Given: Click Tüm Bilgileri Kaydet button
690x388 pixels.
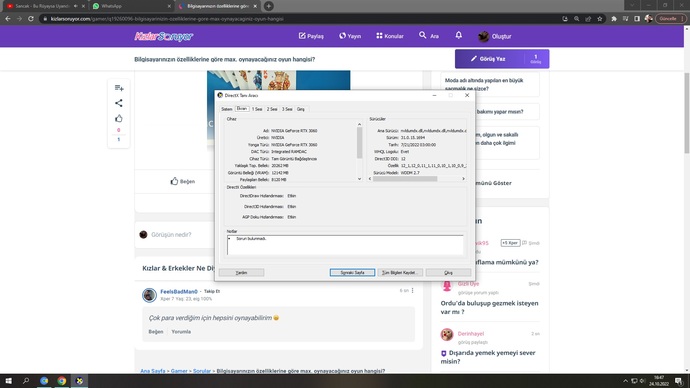Looking at the screenshot, I should (x=400, y=273).
